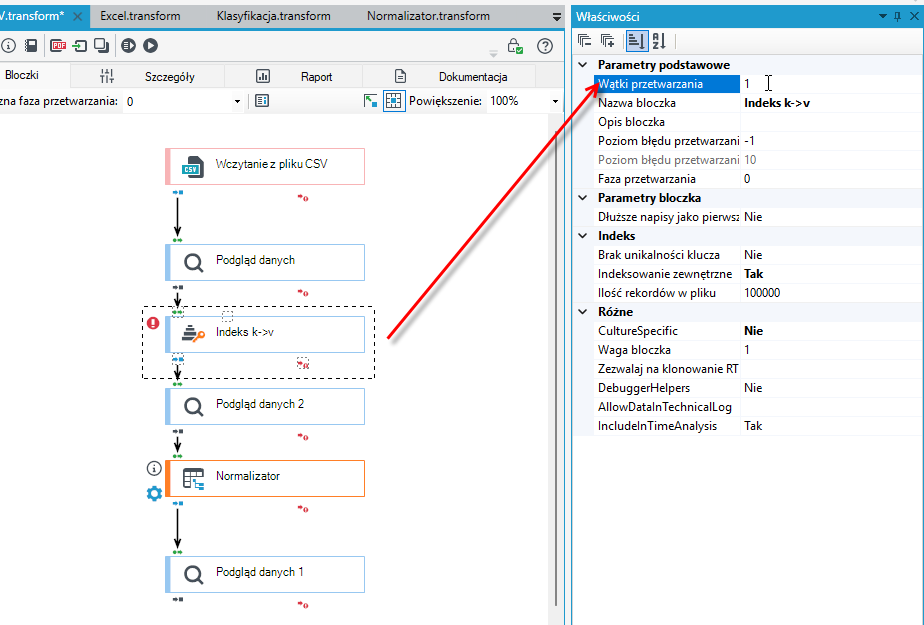Click the play icon with lines

pyautogui.click(x=128, y=46)
